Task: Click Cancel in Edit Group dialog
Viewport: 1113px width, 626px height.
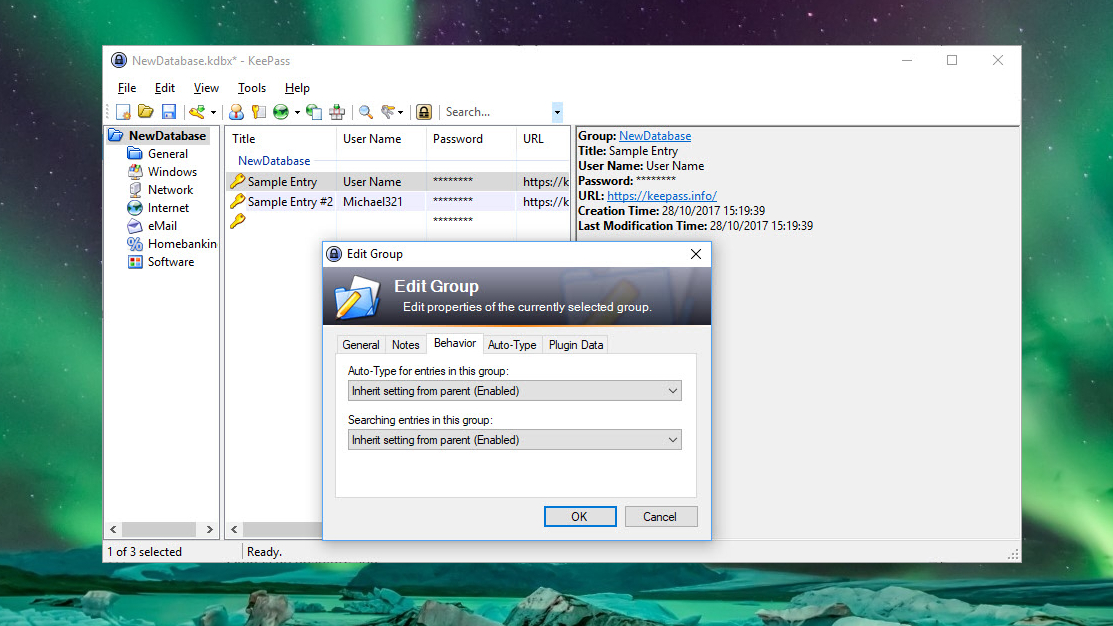Action: coord(661,517)
